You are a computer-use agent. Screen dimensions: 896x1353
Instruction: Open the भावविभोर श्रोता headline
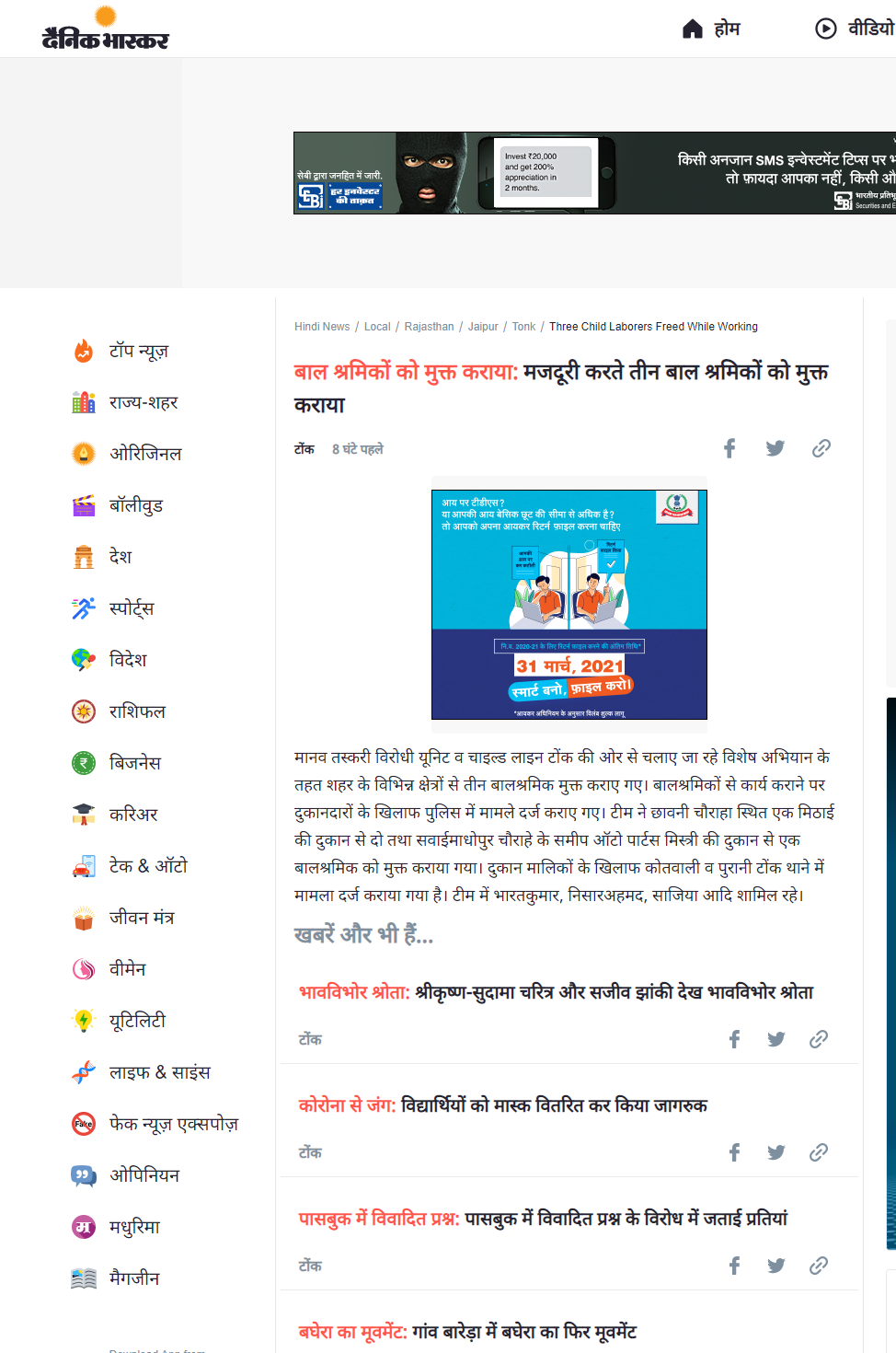pos(556,992)
